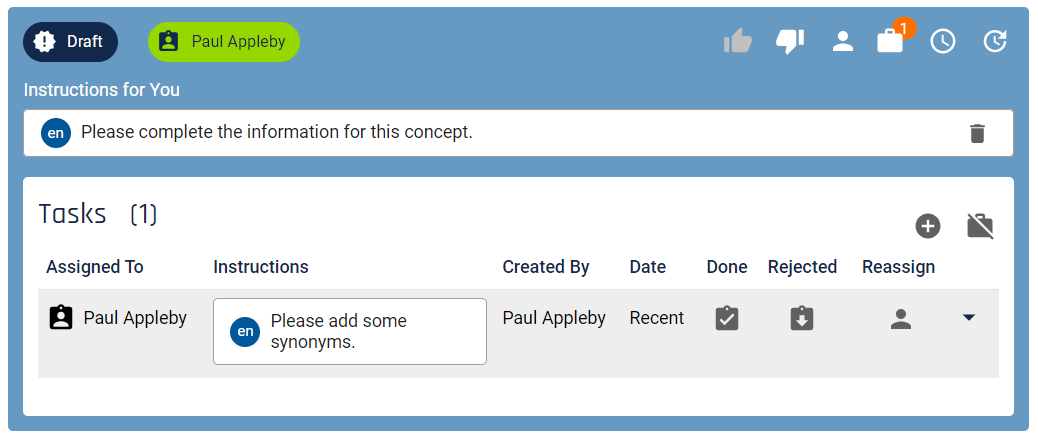Image resolution: width=1038 pixels, height=438 pixels.
Task: Click the Draft status badge
Action: pos(71,42)
